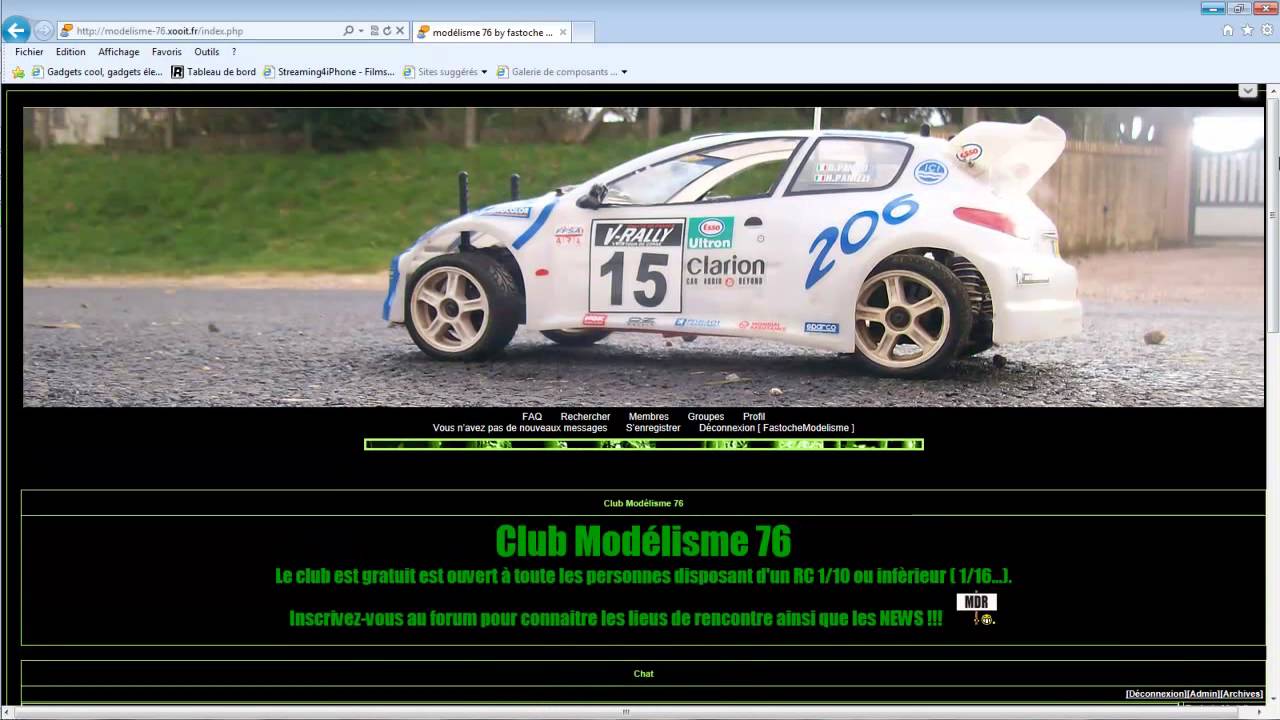Screen dimensions: 1280x720
Task: Open the Affichage menu
Action: [x=119, y=52]
